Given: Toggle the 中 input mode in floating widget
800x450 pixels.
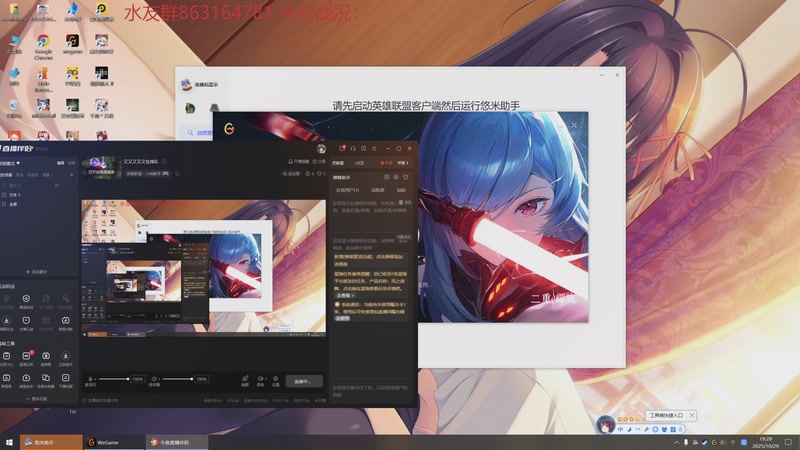Looking at the screenshot, I should click(620, 430).
